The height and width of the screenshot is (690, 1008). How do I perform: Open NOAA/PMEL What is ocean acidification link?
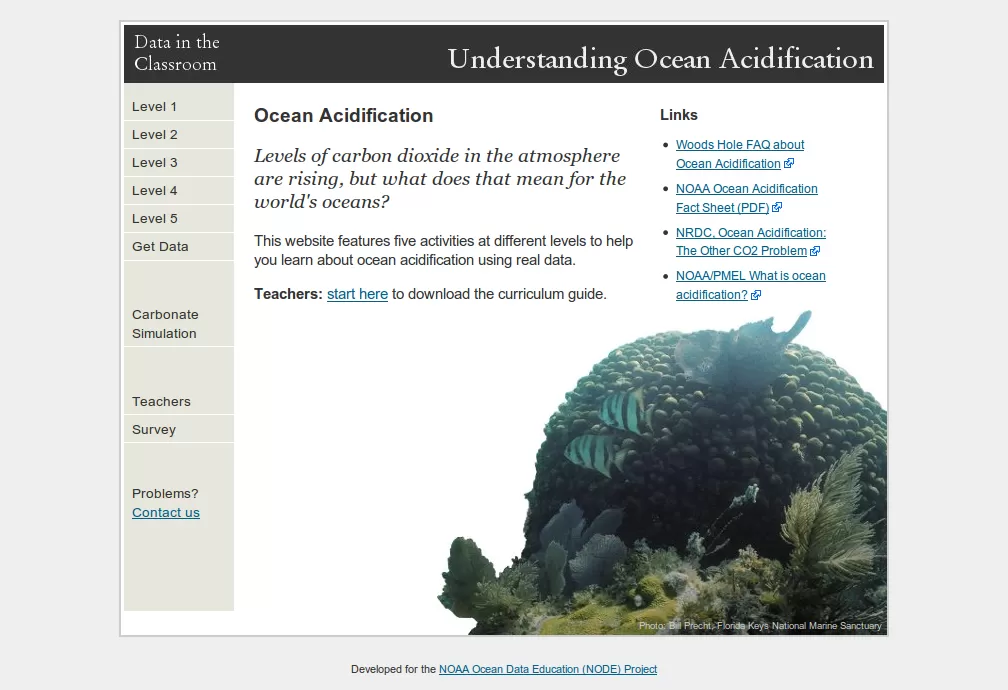750,276
